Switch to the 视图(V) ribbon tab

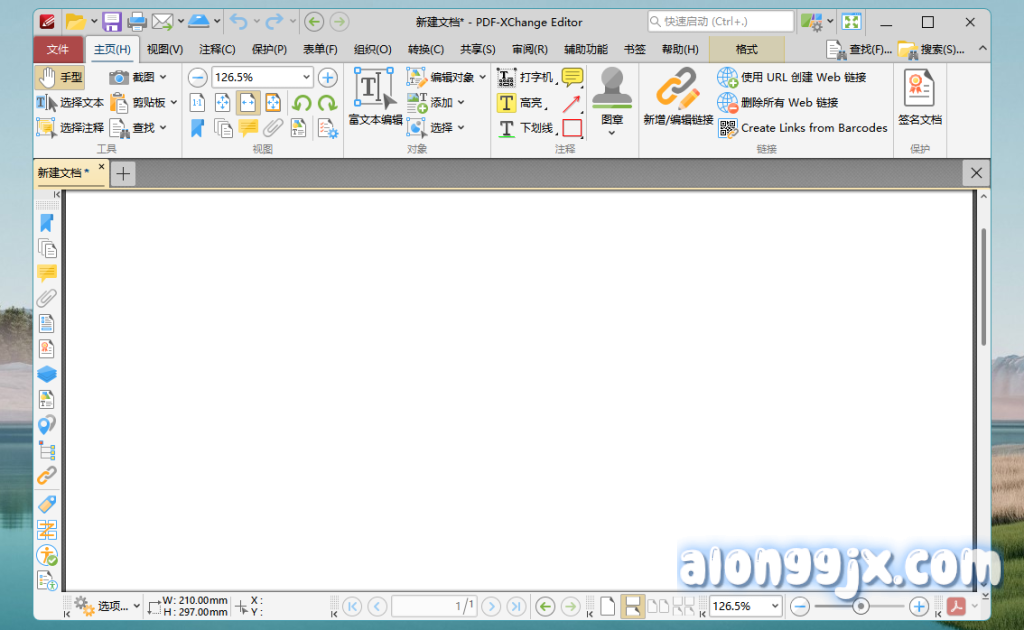pyautogui.click(x=164, y=48)
